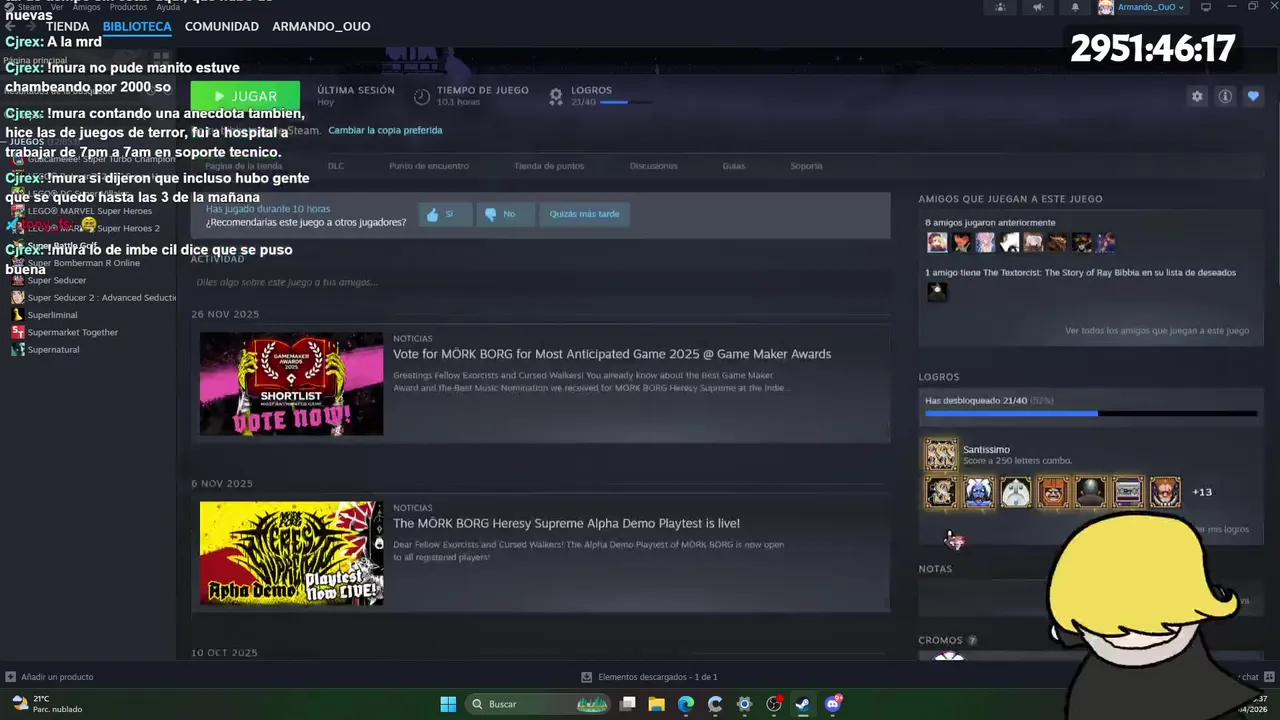Click avatar of friend with game wishlisted
This screenshot has width=1280, height=720.
937,292
